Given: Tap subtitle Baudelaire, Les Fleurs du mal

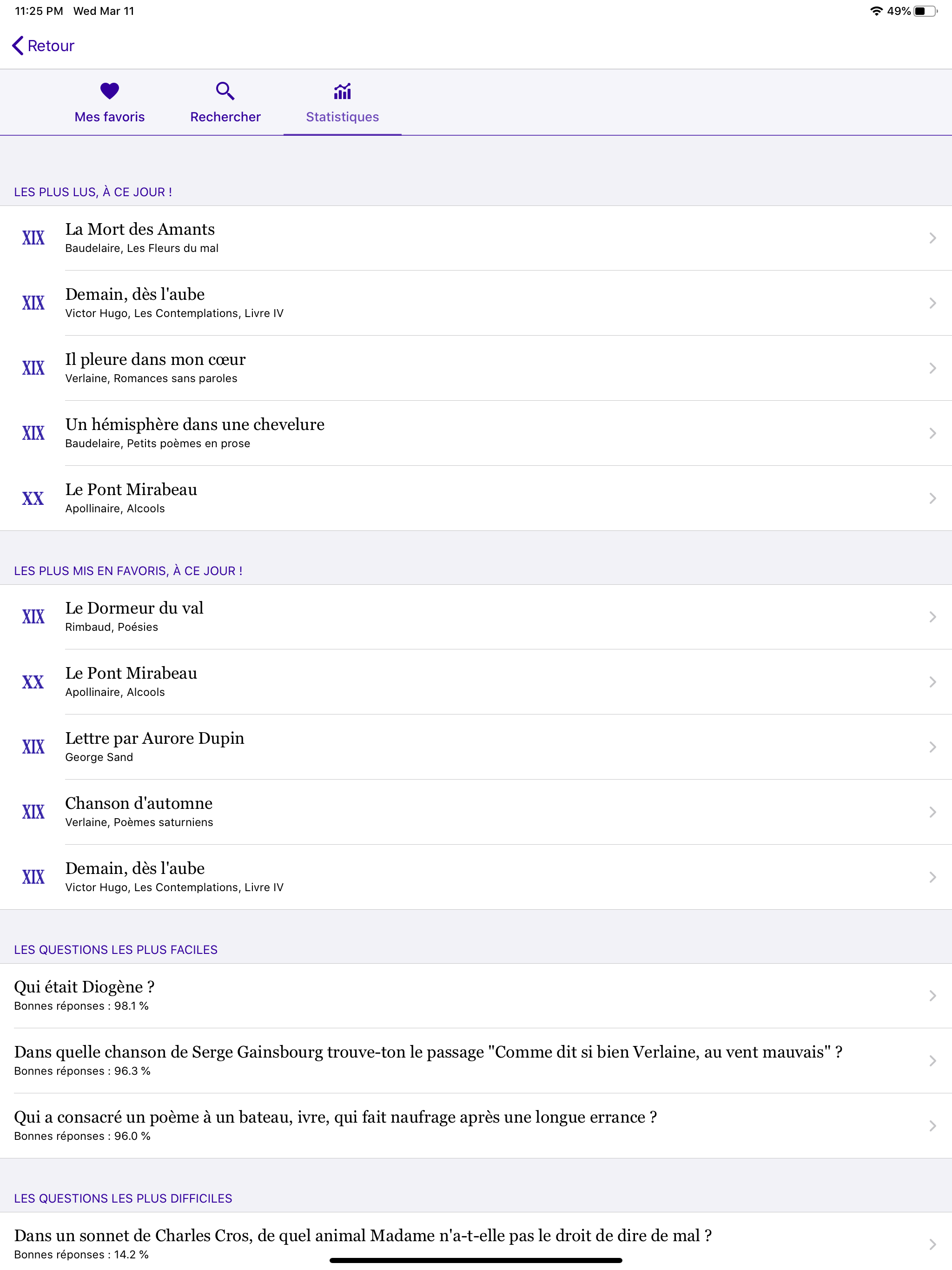Looking at the screenshot, I should point(142,248).
